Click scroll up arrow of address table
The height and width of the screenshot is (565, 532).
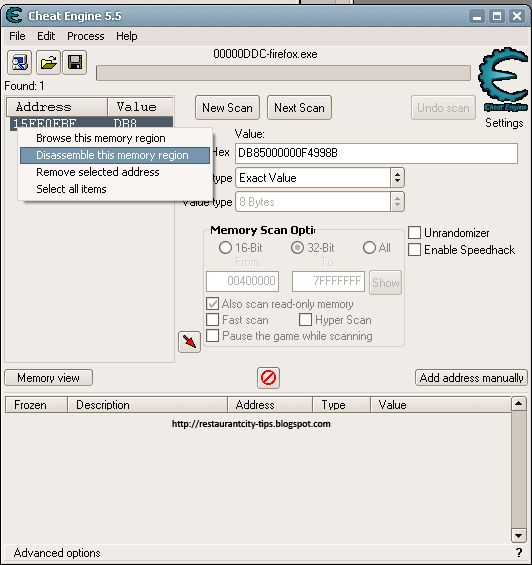click(519, 404)
